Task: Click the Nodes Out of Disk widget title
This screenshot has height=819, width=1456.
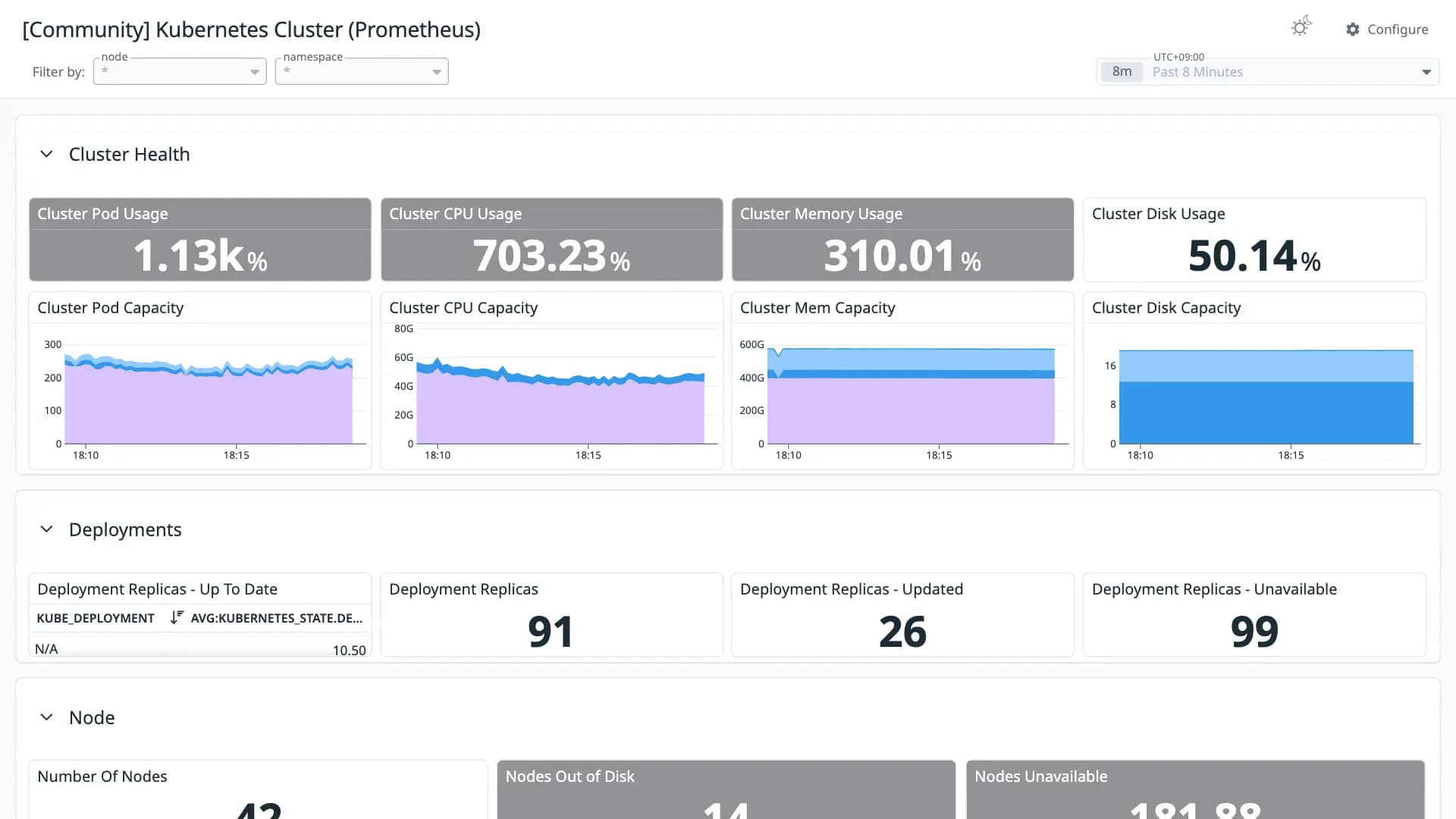Action: click(x=570, y=777)
